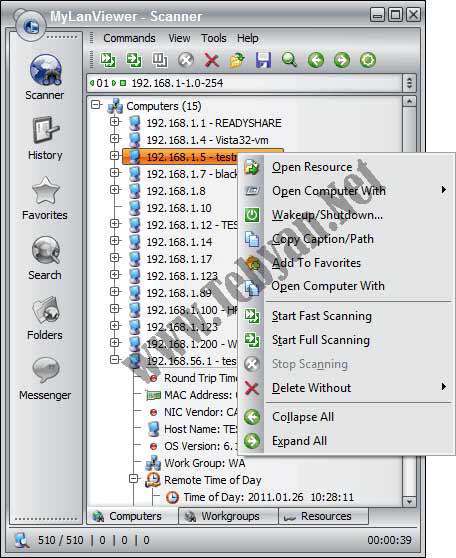Expand the 192.168.1.14 node
This screenshot has height=558, width=456.
(x=114, y=241)
